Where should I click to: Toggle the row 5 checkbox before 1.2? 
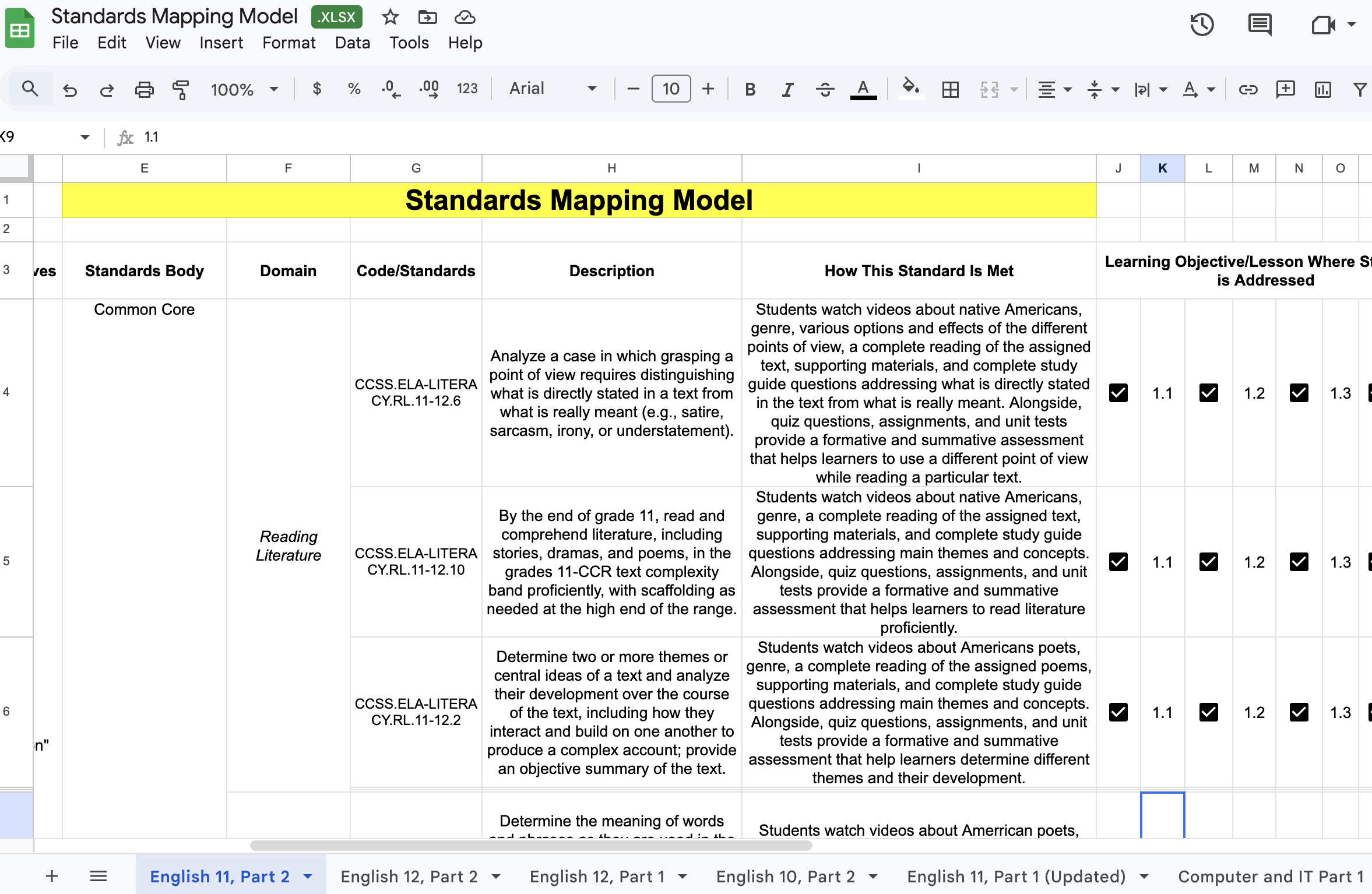pos(1208,562)
